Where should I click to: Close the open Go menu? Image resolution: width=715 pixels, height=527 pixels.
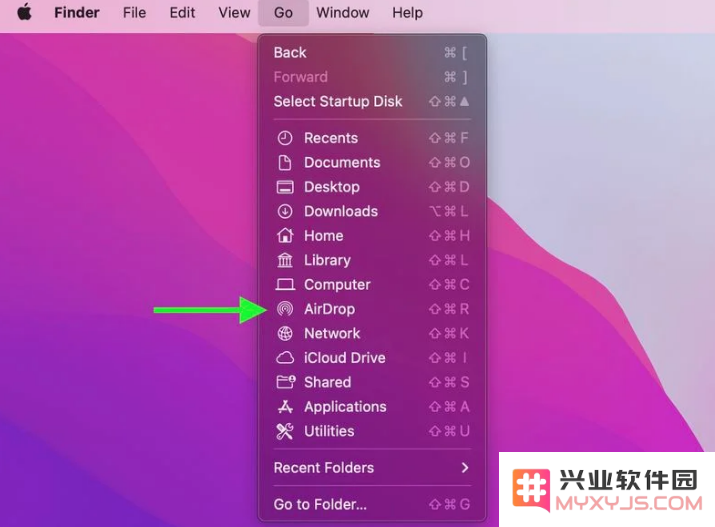(283, 12)
